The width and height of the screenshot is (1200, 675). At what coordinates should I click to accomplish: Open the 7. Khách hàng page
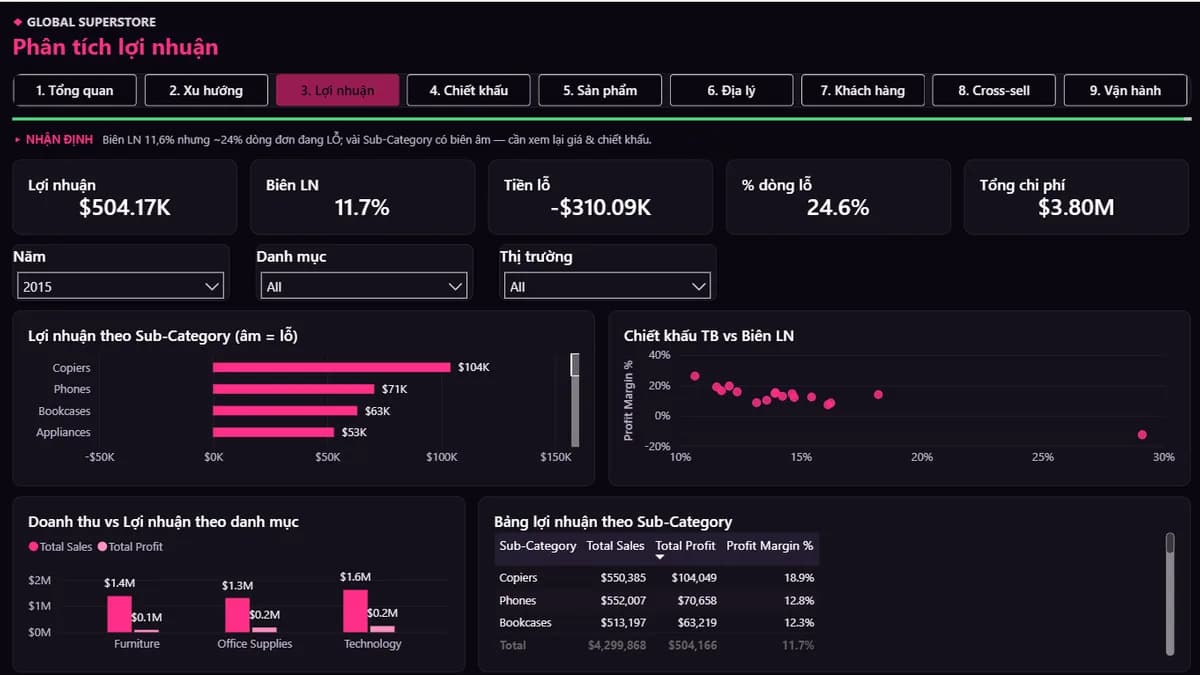pos(862,90)
